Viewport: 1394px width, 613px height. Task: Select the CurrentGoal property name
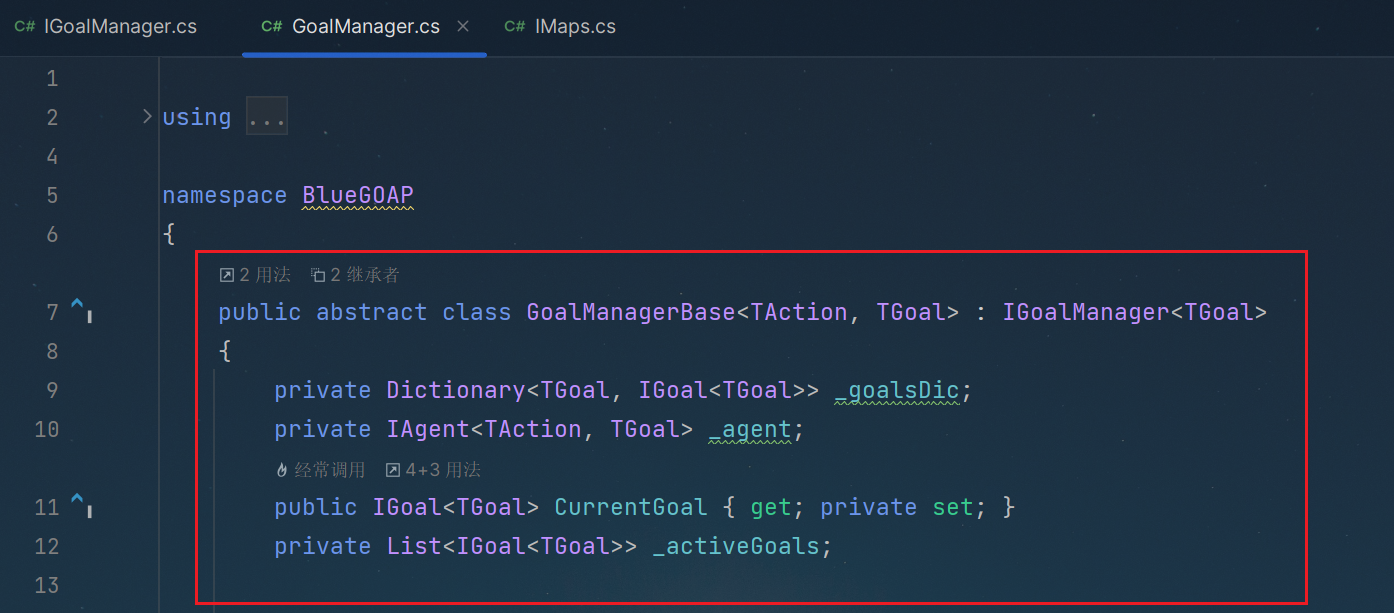(x=630, y=508)
